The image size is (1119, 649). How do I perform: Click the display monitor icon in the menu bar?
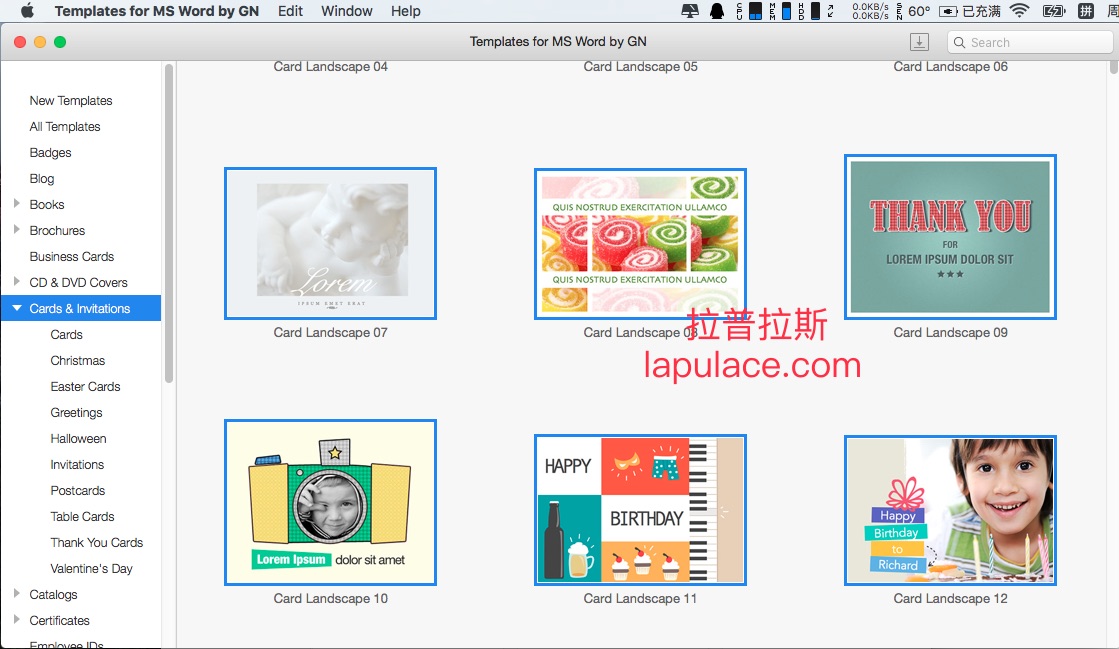690,11
